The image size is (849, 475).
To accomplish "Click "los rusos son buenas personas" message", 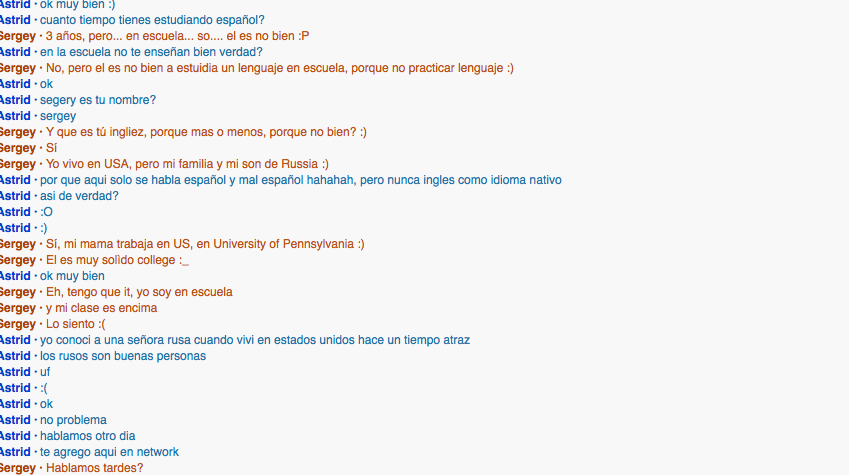I will pyautogui.click(x=123, y=356).
